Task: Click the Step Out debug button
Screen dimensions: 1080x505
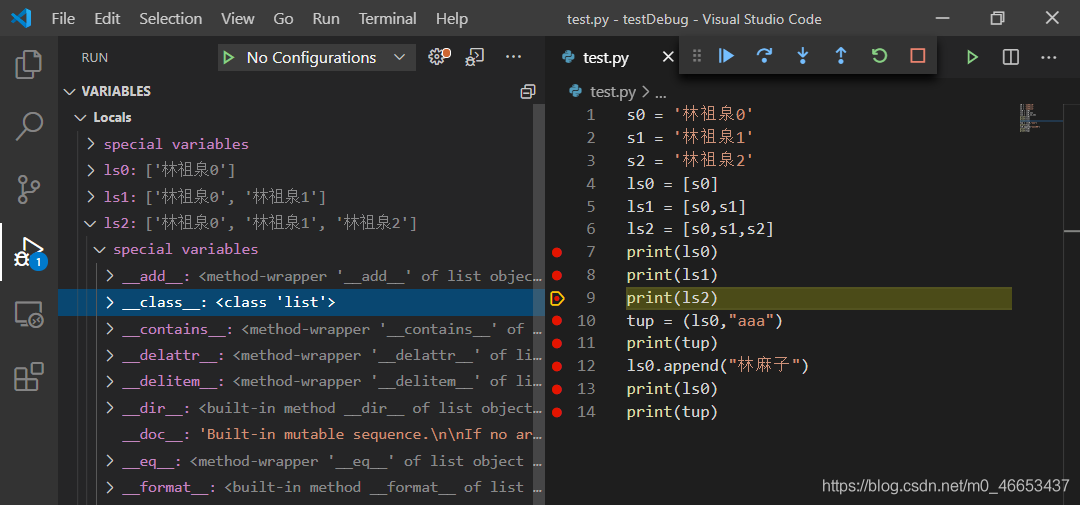Action: click(841, 56)
